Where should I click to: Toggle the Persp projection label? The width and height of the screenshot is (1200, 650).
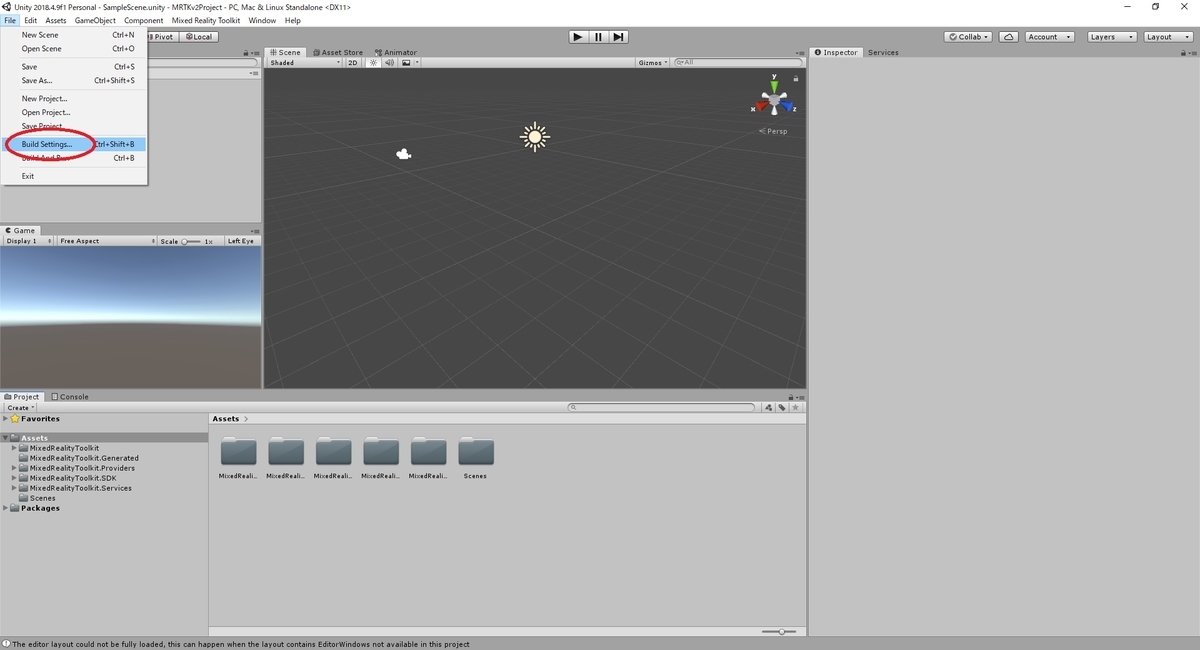[774, 131]
